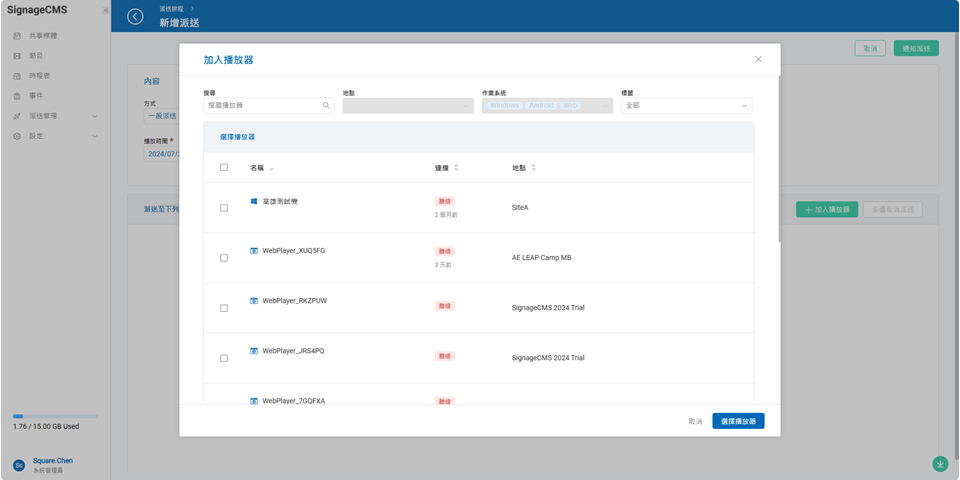Image resolution: width=960 pixels, height=480 pixels.
Task: Click the Windows icon of the first player
Action: [254, 202]
